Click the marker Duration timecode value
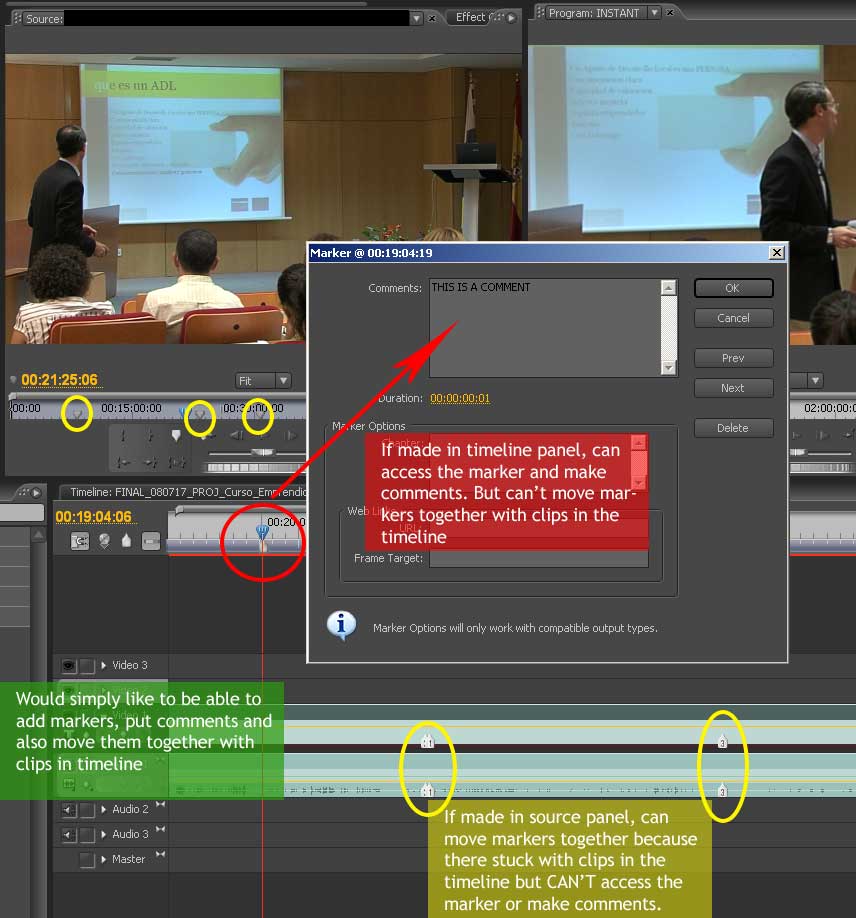This screenshot has width=856, height=918. click(x=460, y=398)
